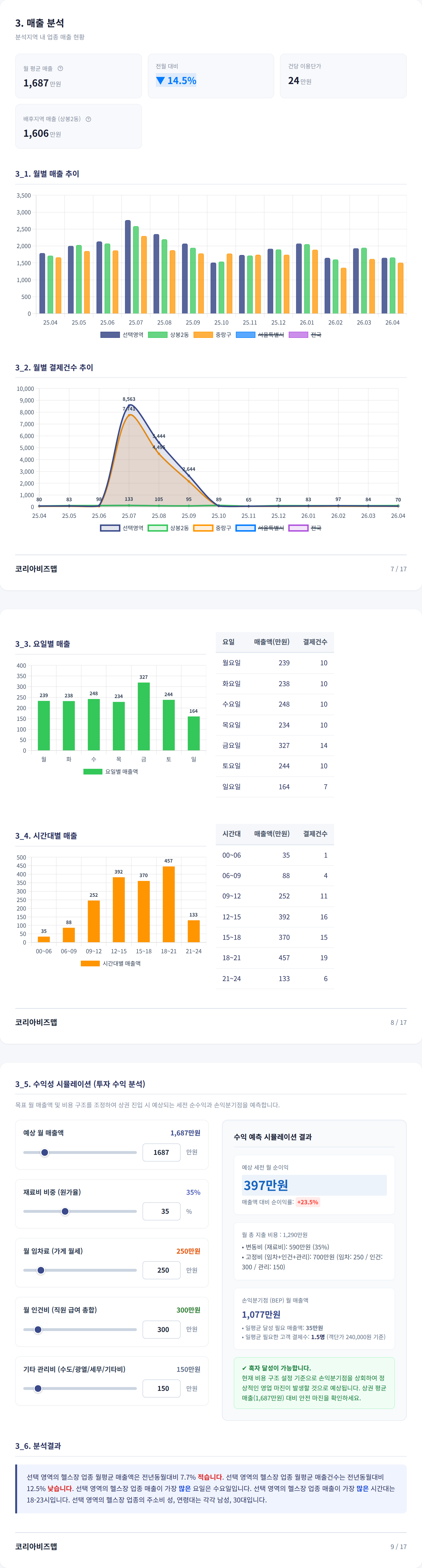Image resolution: width=422 pixels, height=1568 pixels.
Task: Click the 1,606만원 배후지역 매출 value
Action: tap(42, 133)
